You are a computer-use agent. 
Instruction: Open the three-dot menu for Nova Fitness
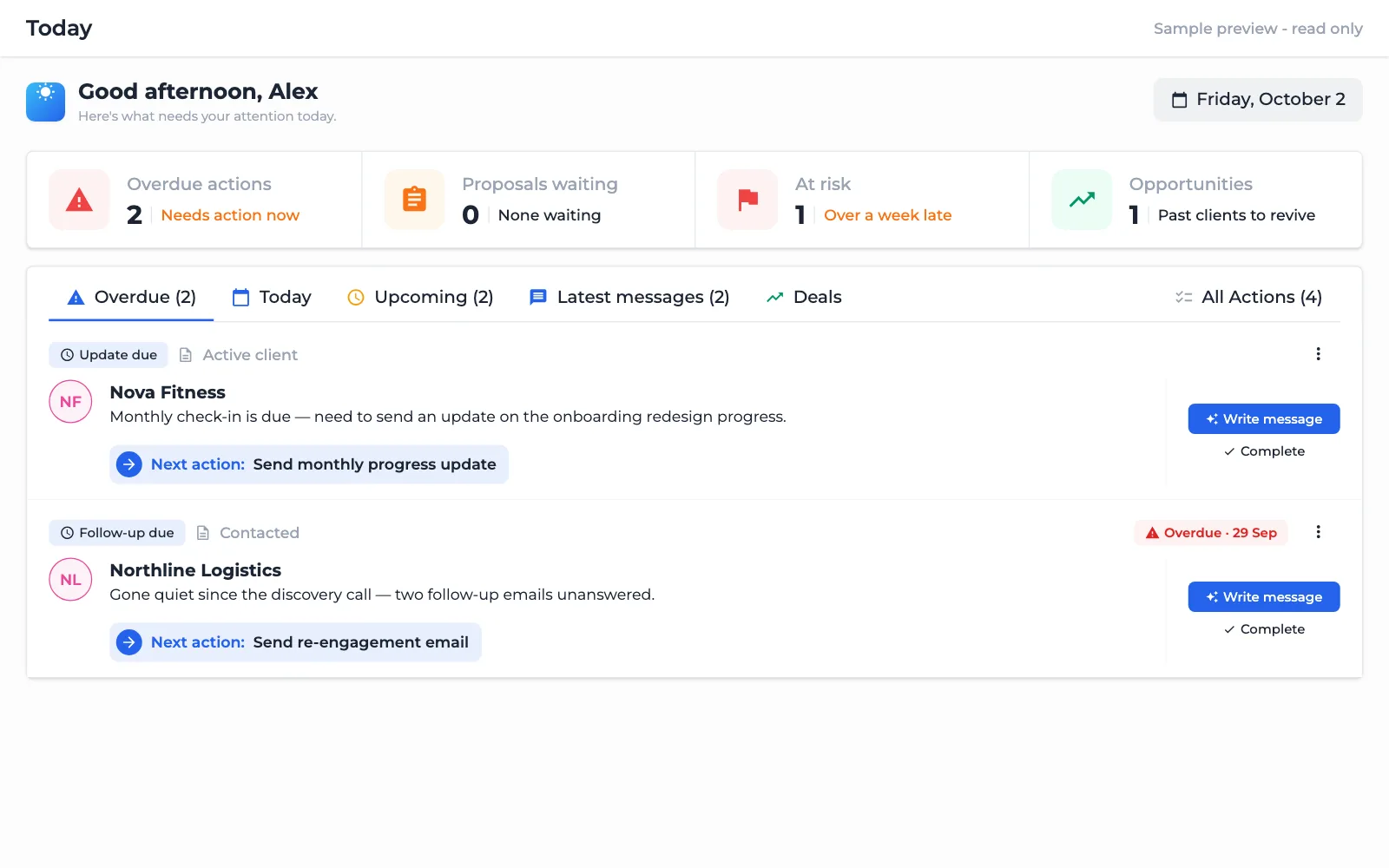[x=1318, y=354]
